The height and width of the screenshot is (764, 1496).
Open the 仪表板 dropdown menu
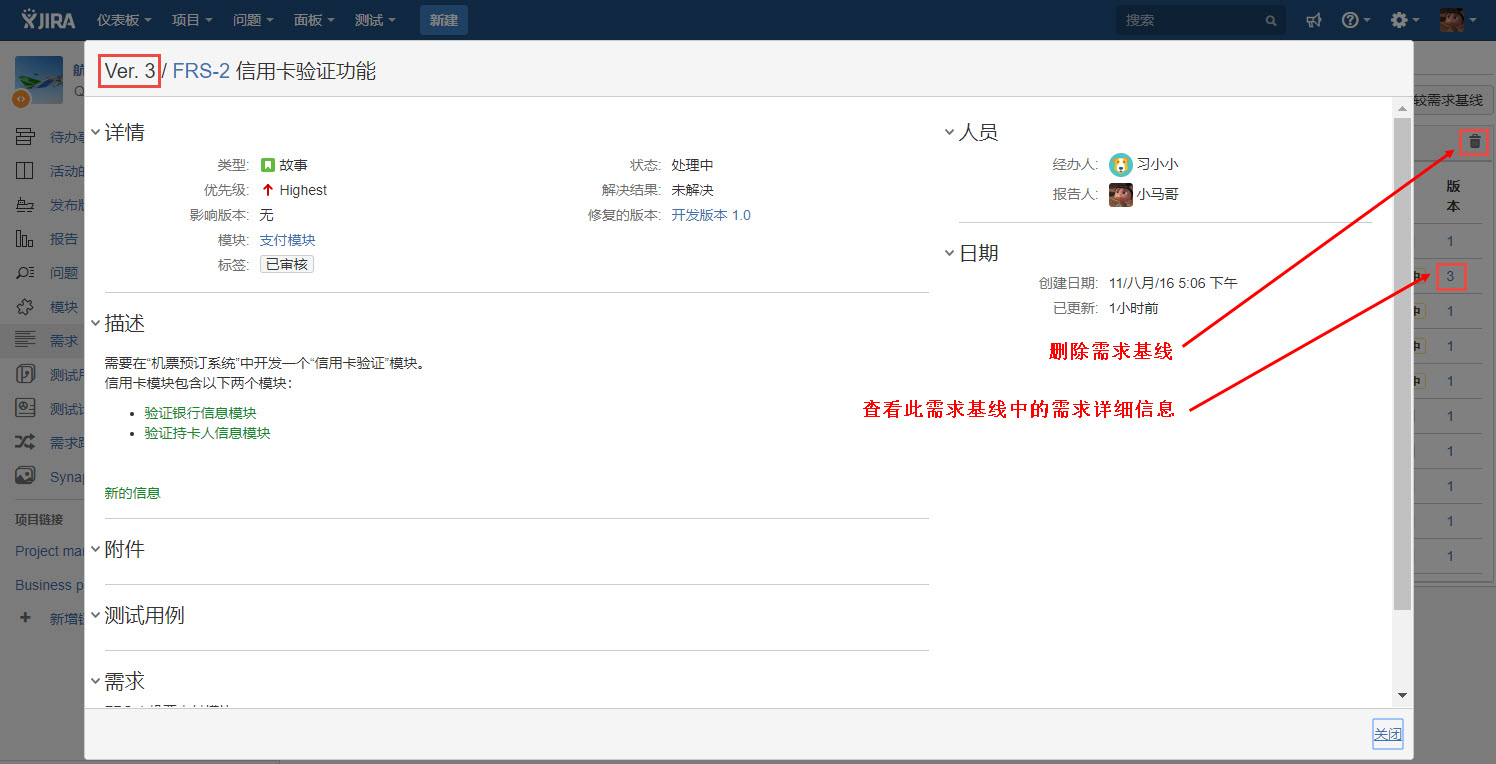(x=124, y=20)
